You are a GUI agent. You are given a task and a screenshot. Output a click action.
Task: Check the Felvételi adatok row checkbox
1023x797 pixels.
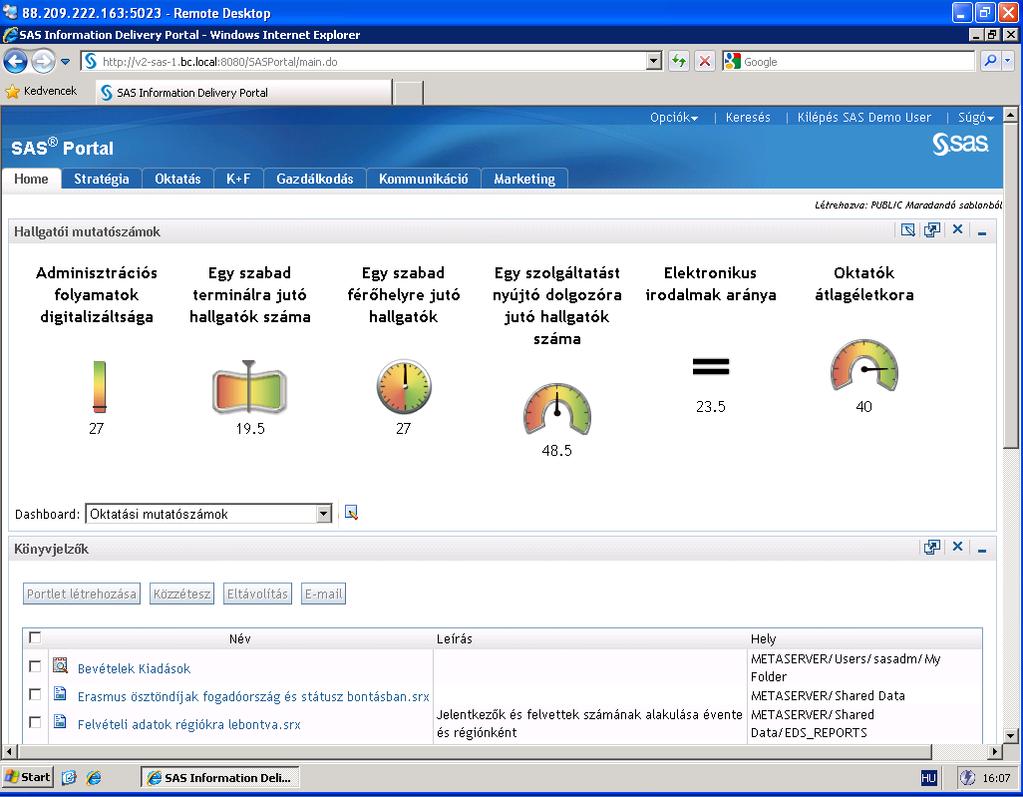point(35,722)
